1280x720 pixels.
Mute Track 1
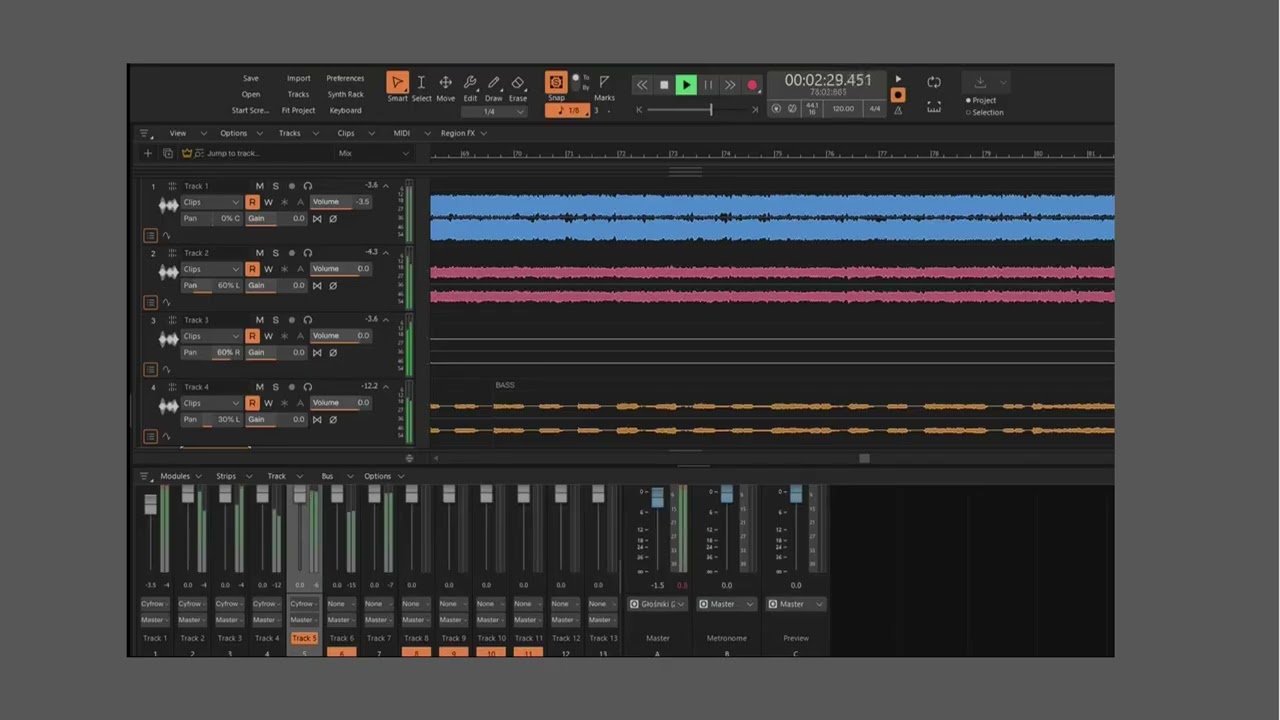coord(260,186)
